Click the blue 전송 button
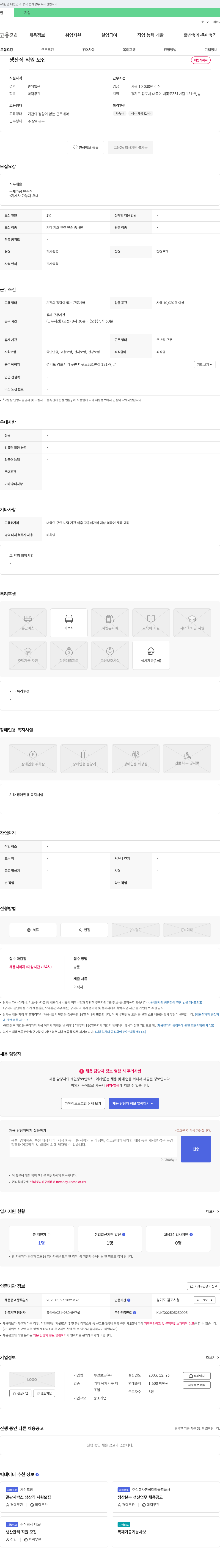 (196, 1149)
